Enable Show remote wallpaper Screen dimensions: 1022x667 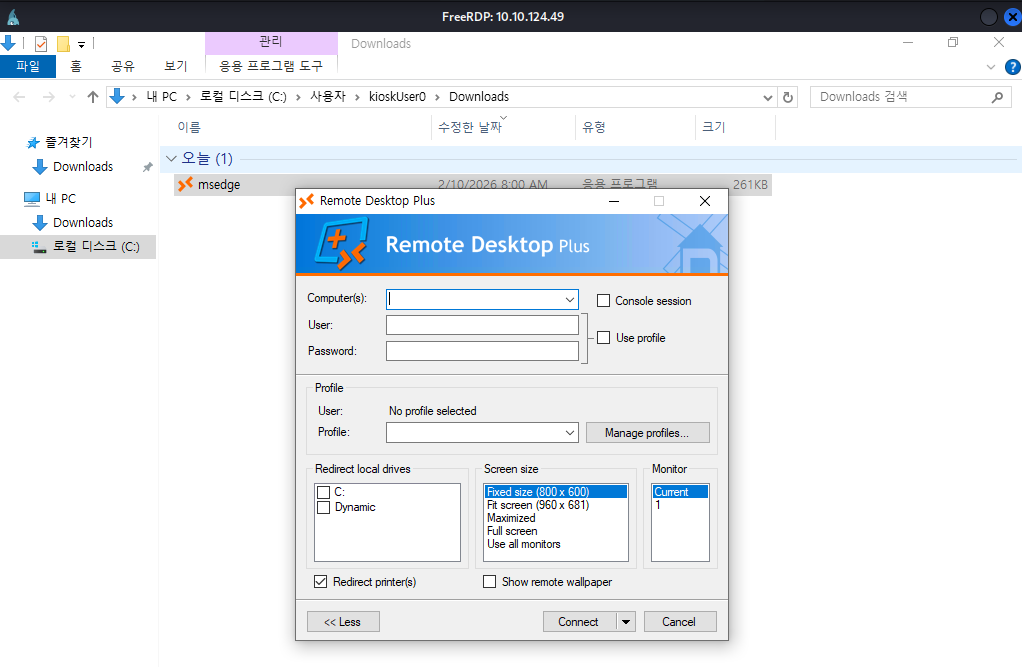click(x=490, y=582)
